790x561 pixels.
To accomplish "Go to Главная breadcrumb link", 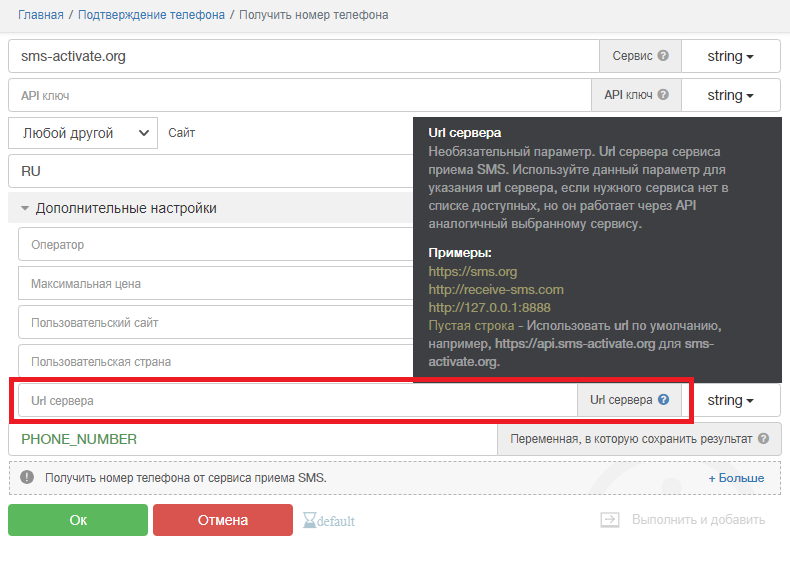I will pyautogui.click(x=40, y=15).
